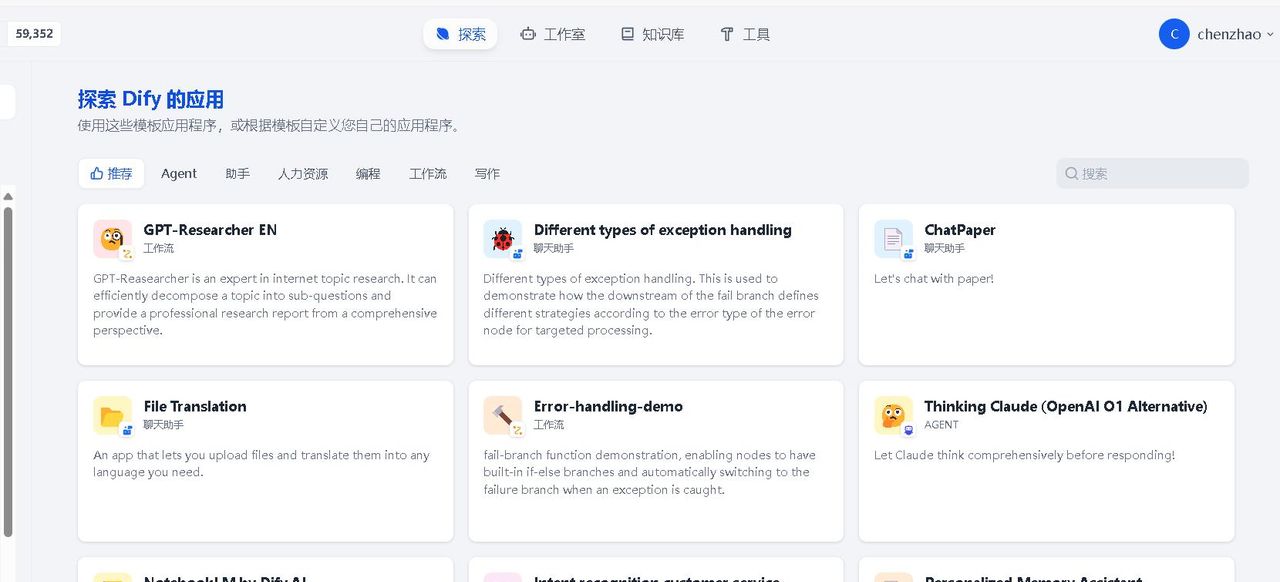Click the user avatar circle icon
1280x582 pixels.
tap(1174, 34)
